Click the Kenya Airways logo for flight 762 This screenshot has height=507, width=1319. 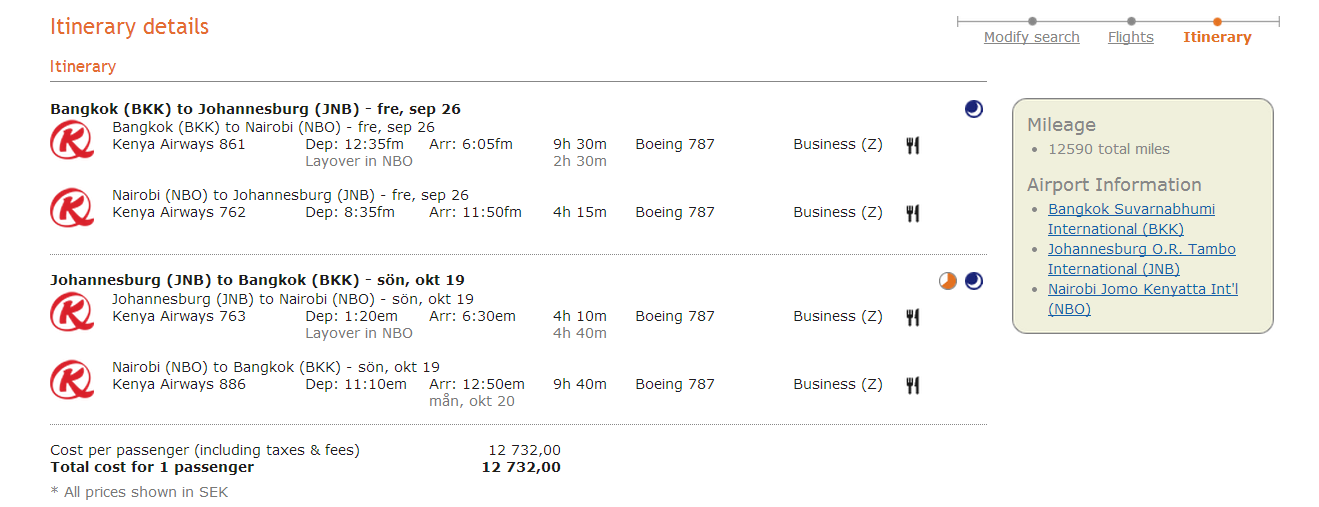[72, 208]
